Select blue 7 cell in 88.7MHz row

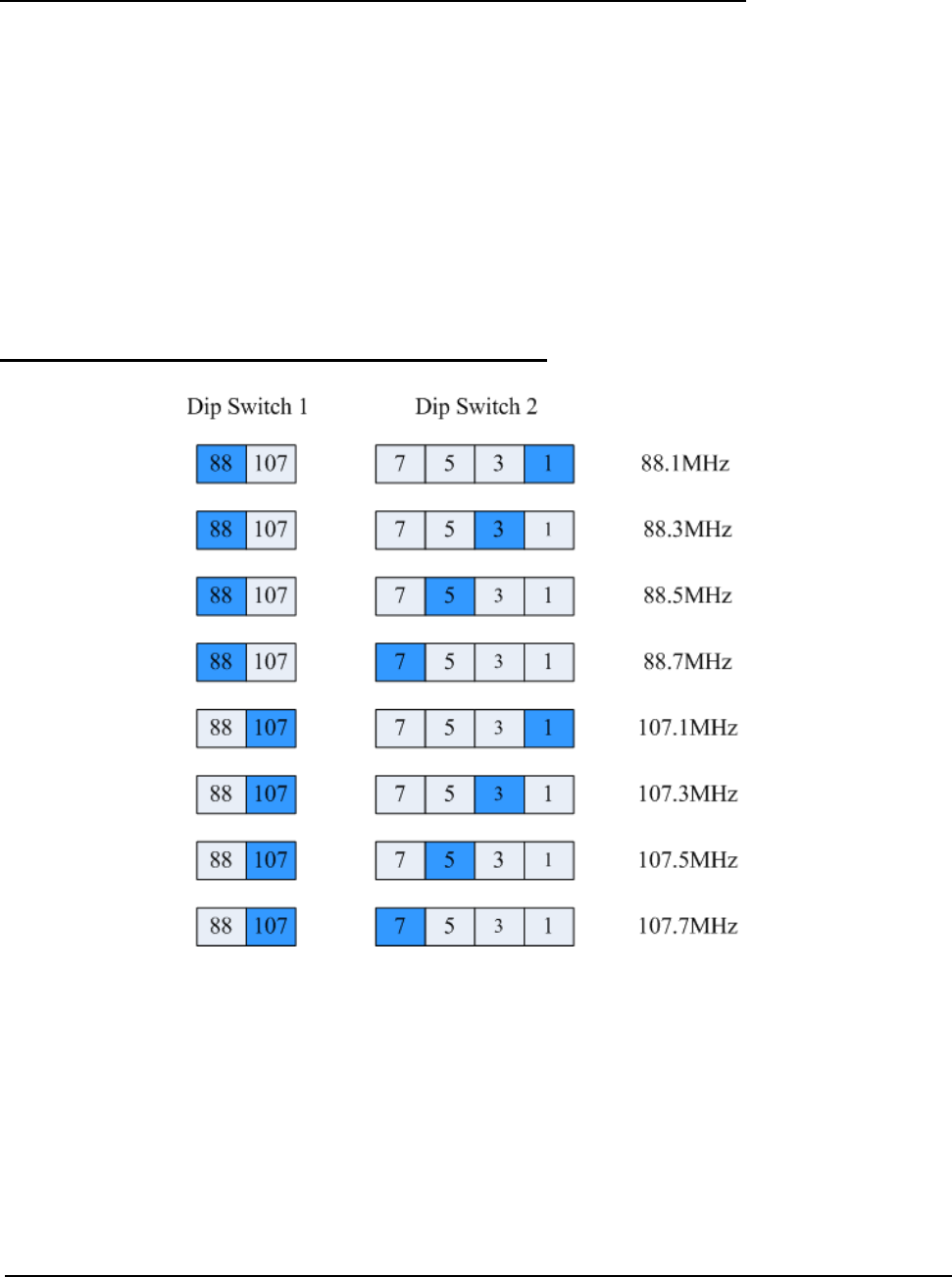tap(400, 662)
